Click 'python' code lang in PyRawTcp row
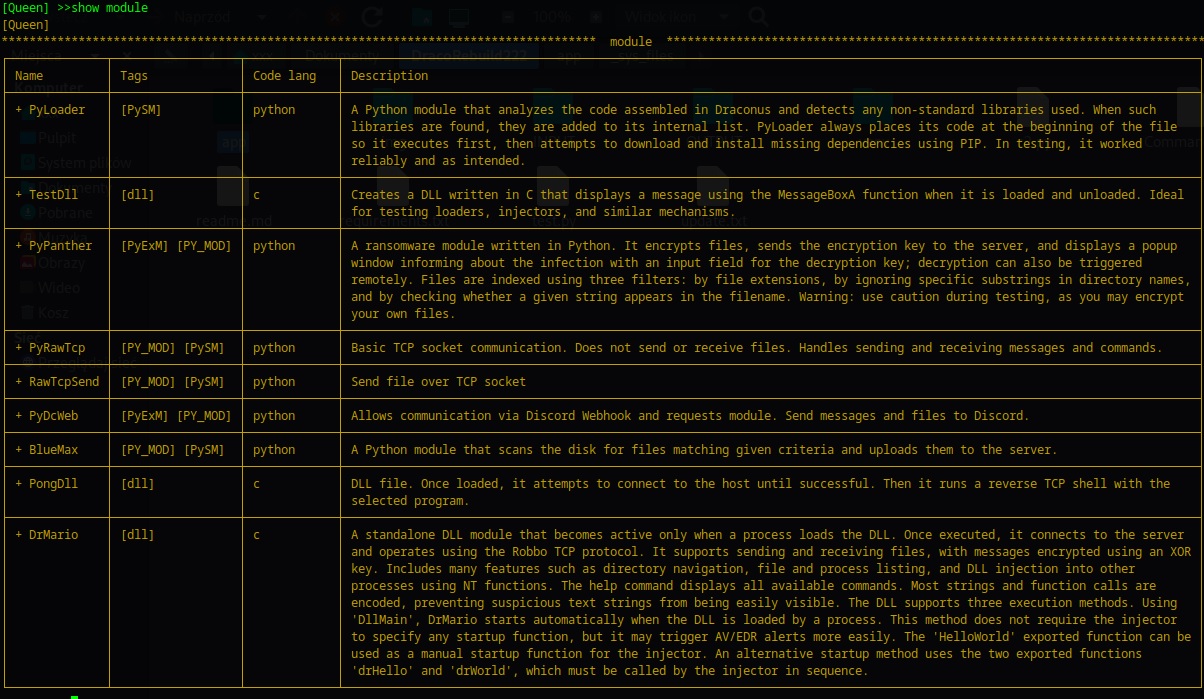This screenshot has width=1204, height=699. coord(274,348)
